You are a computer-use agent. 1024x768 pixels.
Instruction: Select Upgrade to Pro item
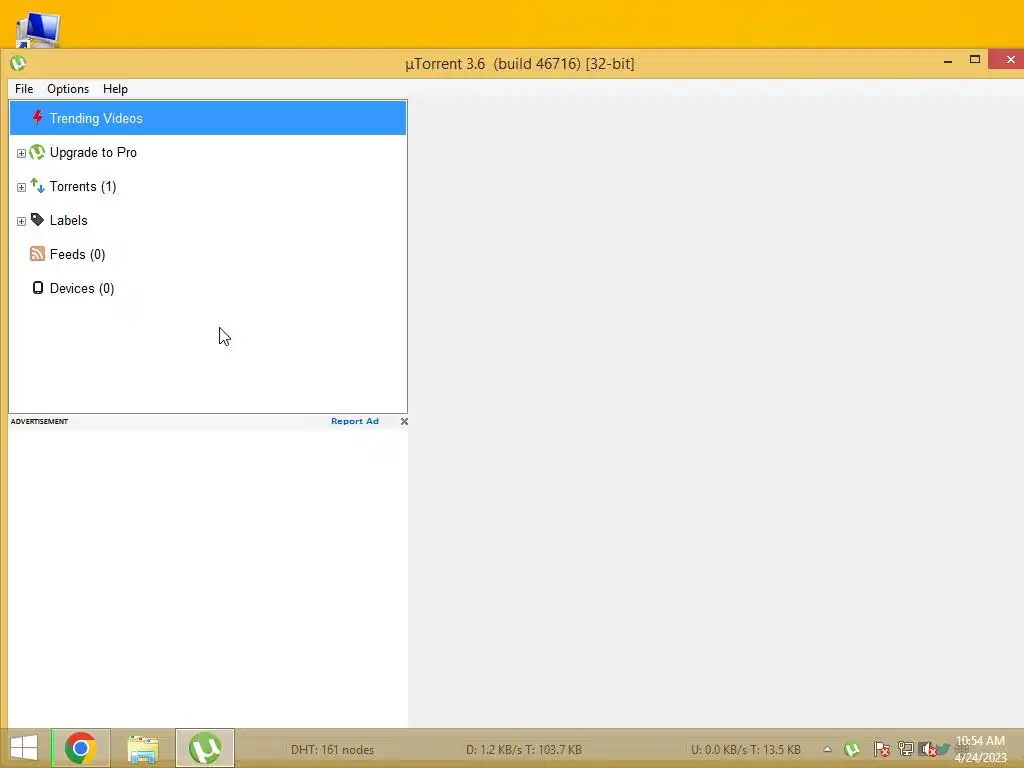pyautogui.click(x=93, y=152)
